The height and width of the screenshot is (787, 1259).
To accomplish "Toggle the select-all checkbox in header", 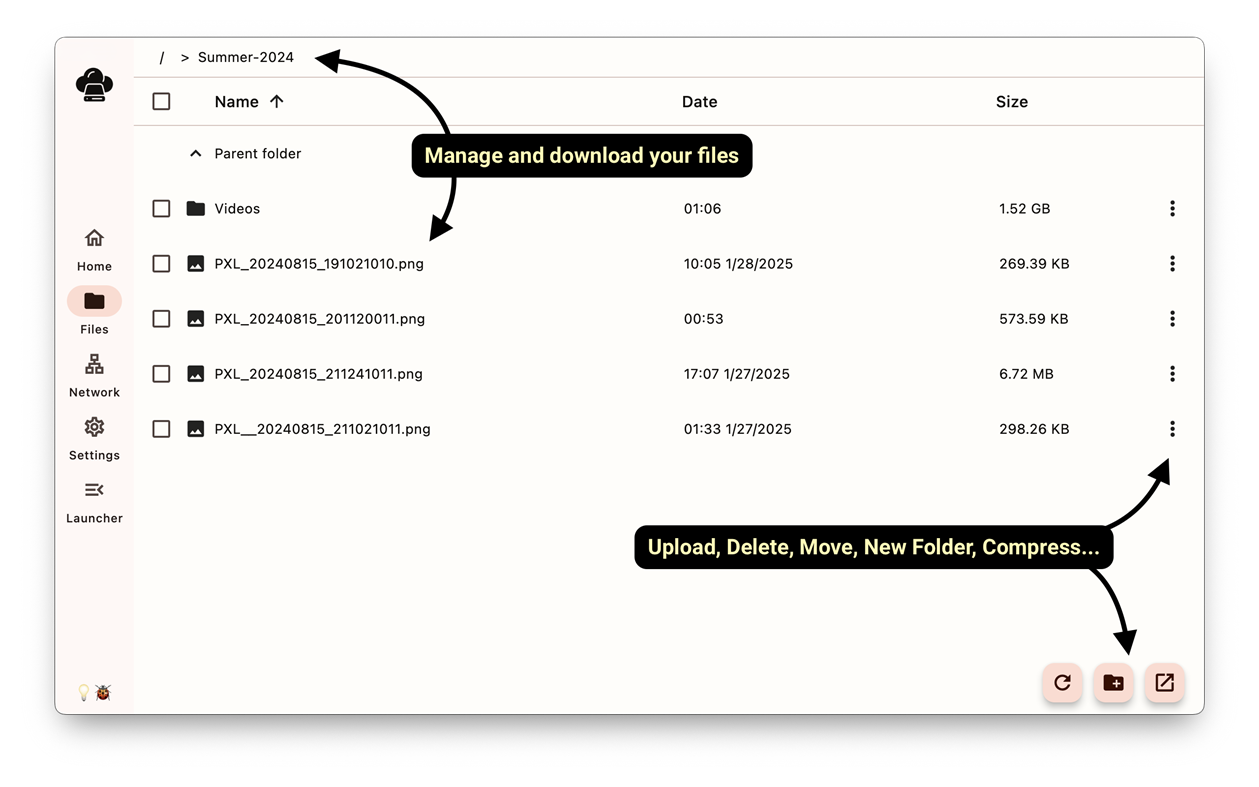I will pyautogui.click(x=161, y=101).
